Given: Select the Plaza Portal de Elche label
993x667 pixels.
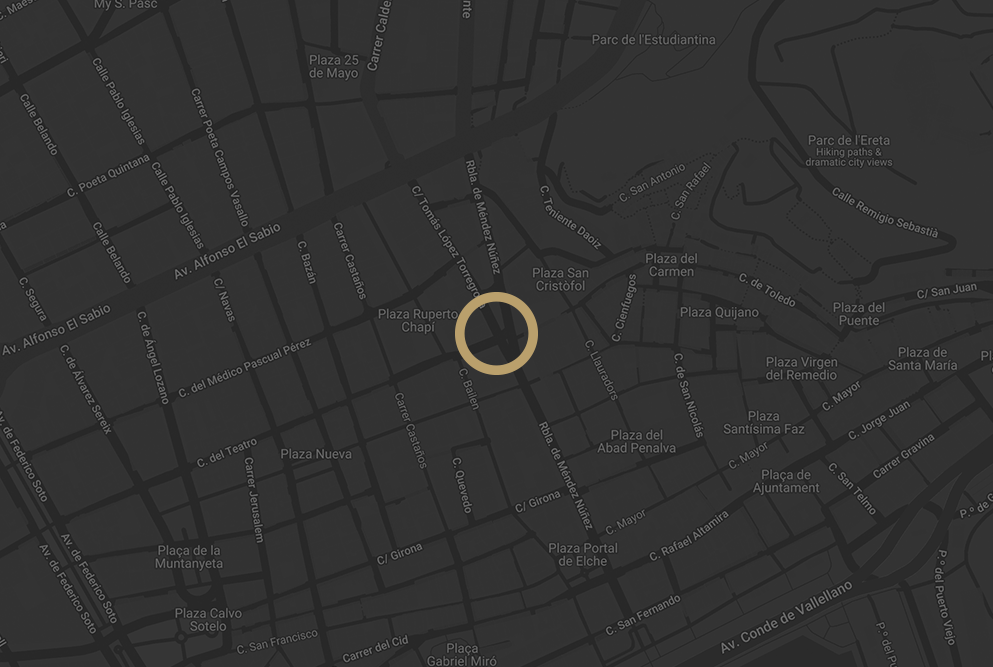Looking at the screenshot, I should tap(583, 554).
